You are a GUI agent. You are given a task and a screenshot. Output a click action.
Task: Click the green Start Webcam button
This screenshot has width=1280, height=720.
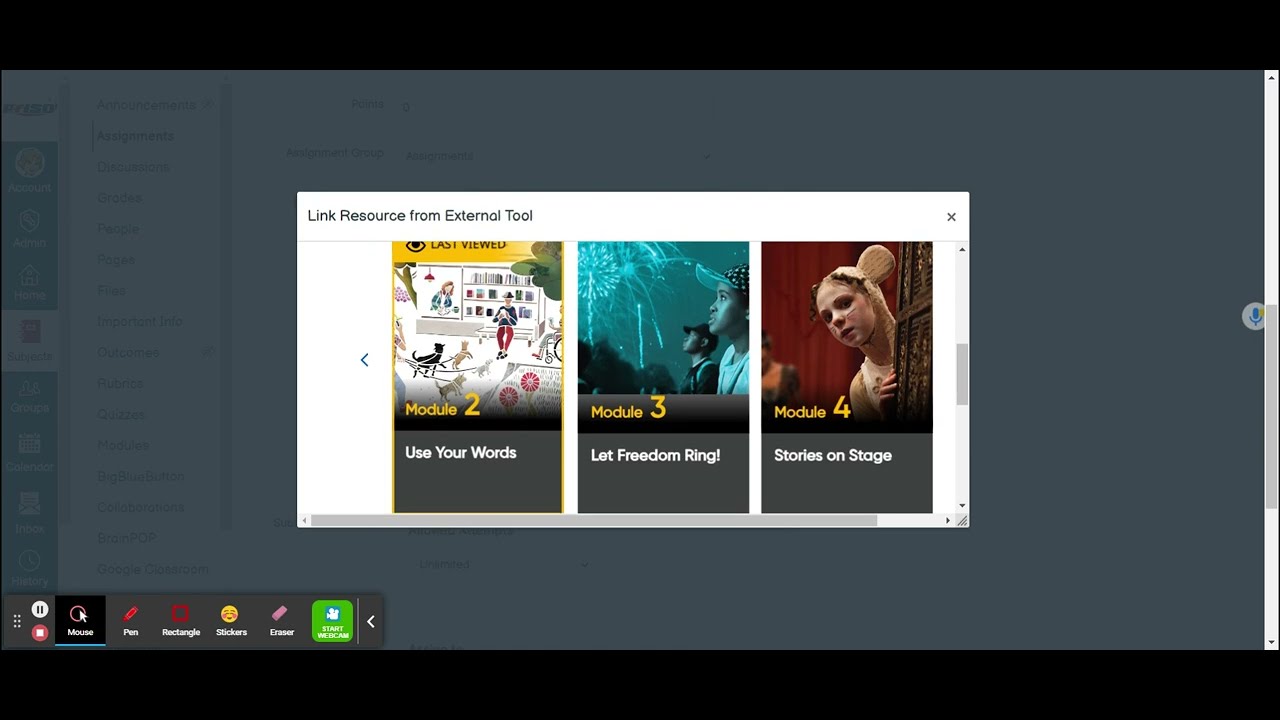click(332, 621)
